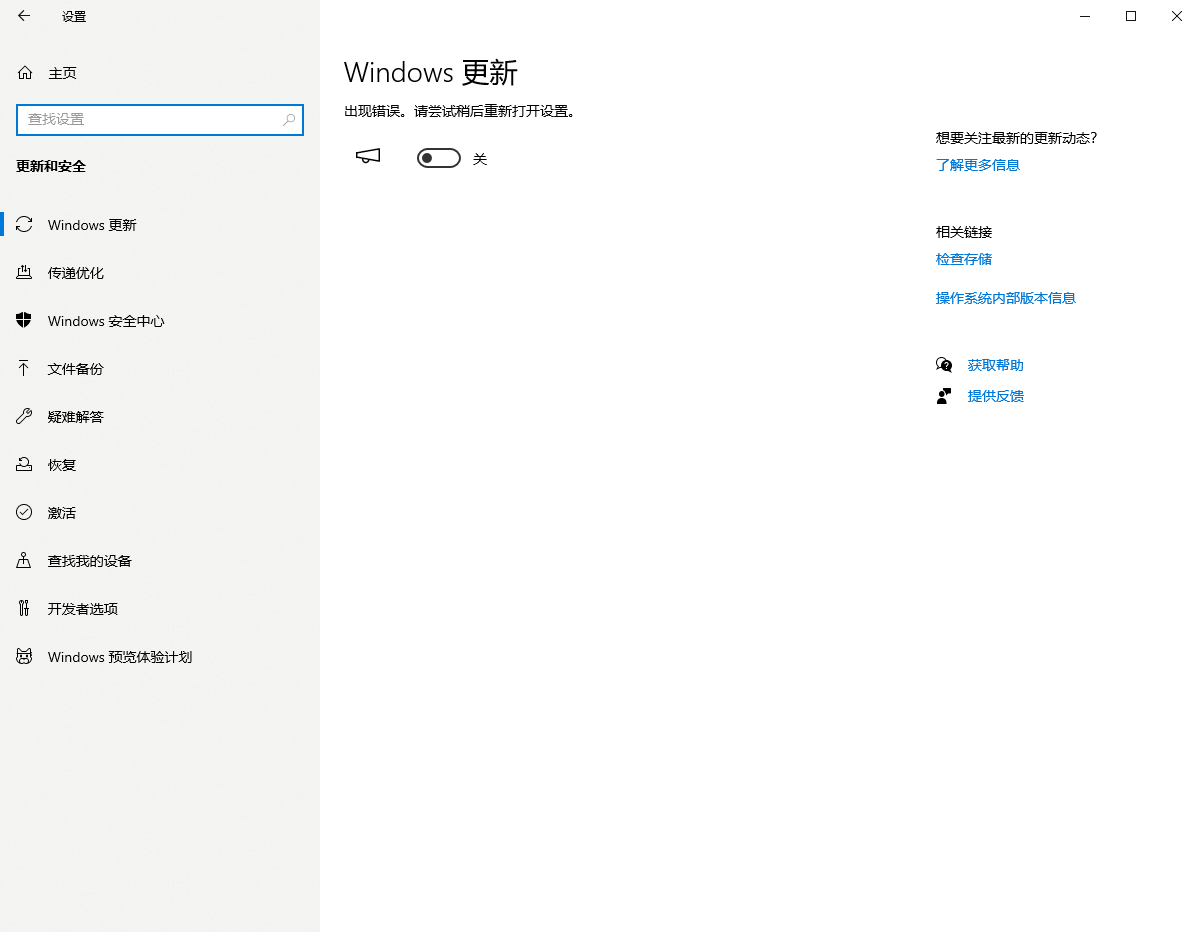Click the 恢复 recovery icon
The image size is (1200, 932).
pyautogui.click(x=25, y=465)
